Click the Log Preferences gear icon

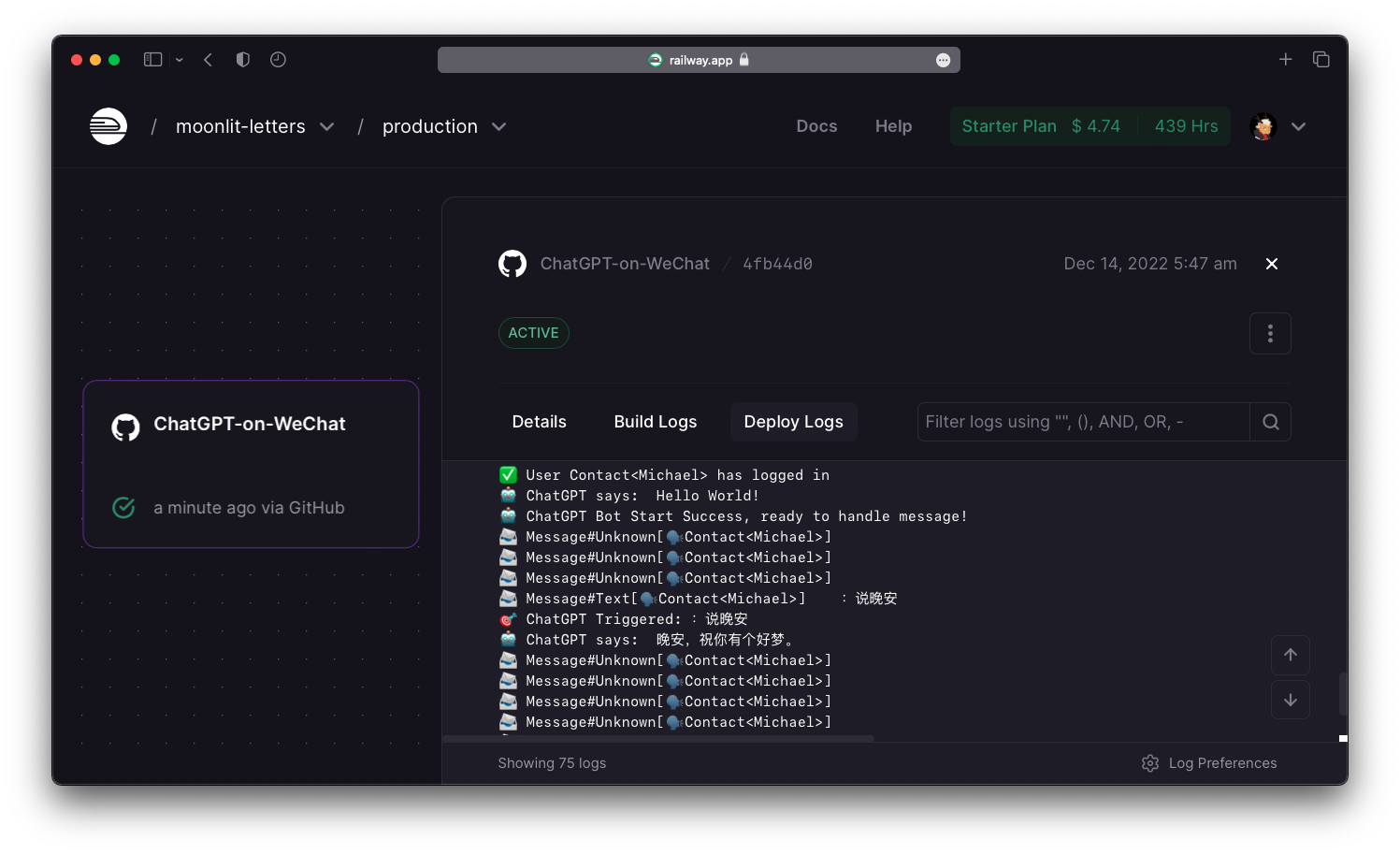point(1150,763)
